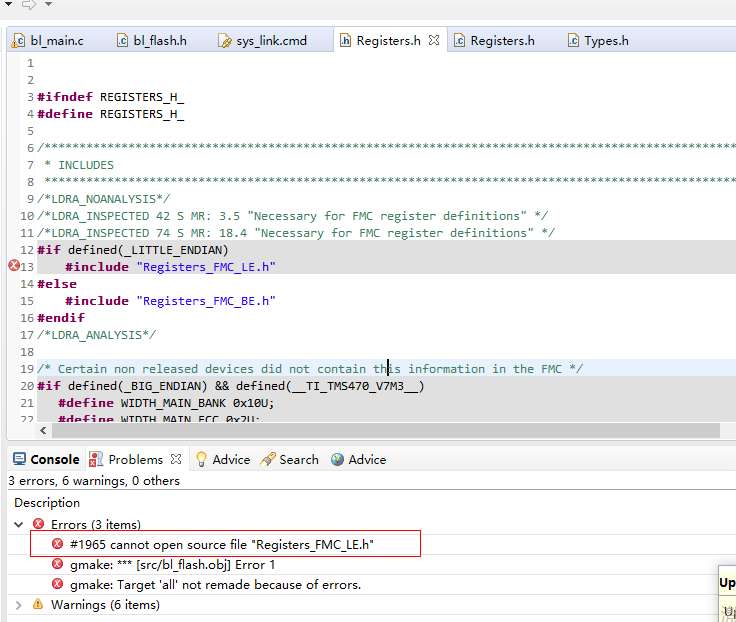736x622 pixels.
Task: Click the error marker on line 13
Action: [14, 266]
